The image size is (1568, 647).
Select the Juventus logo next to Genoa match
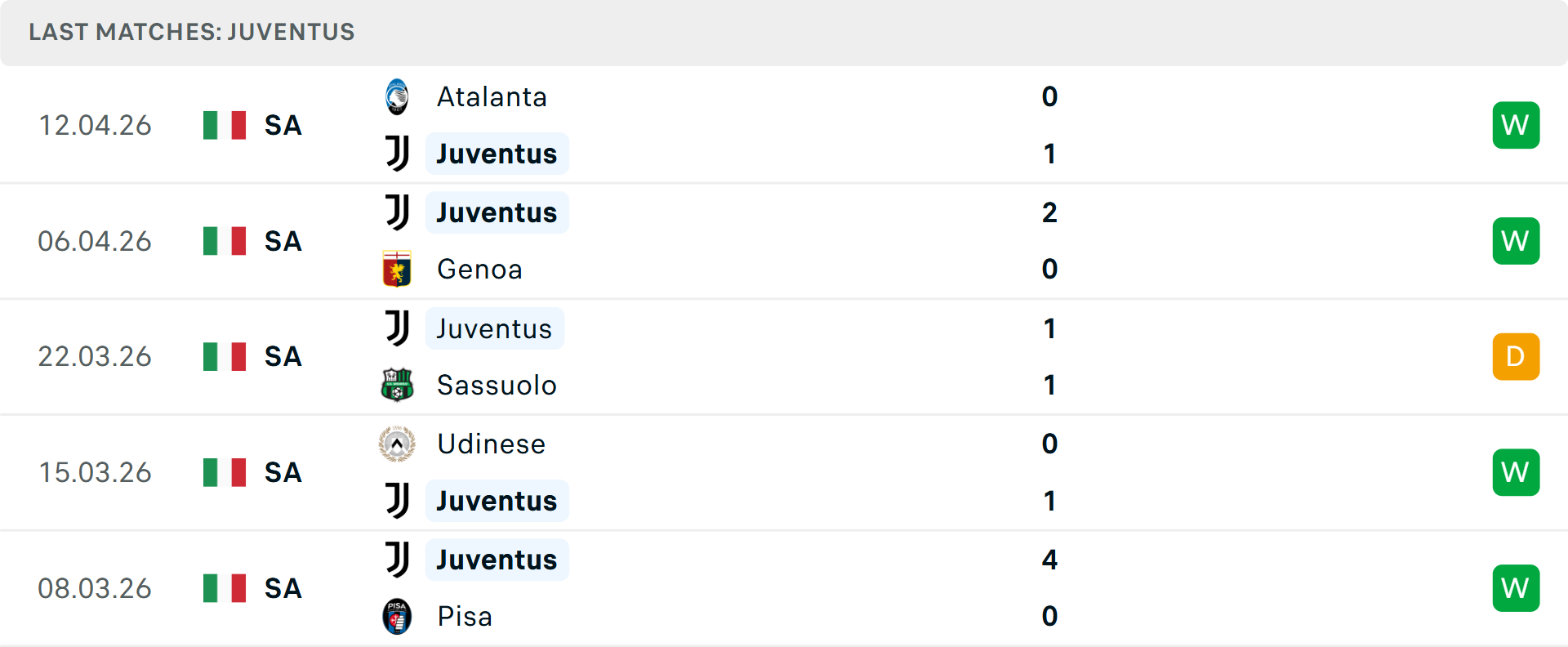pyautogui.click(x=397, y=212)
